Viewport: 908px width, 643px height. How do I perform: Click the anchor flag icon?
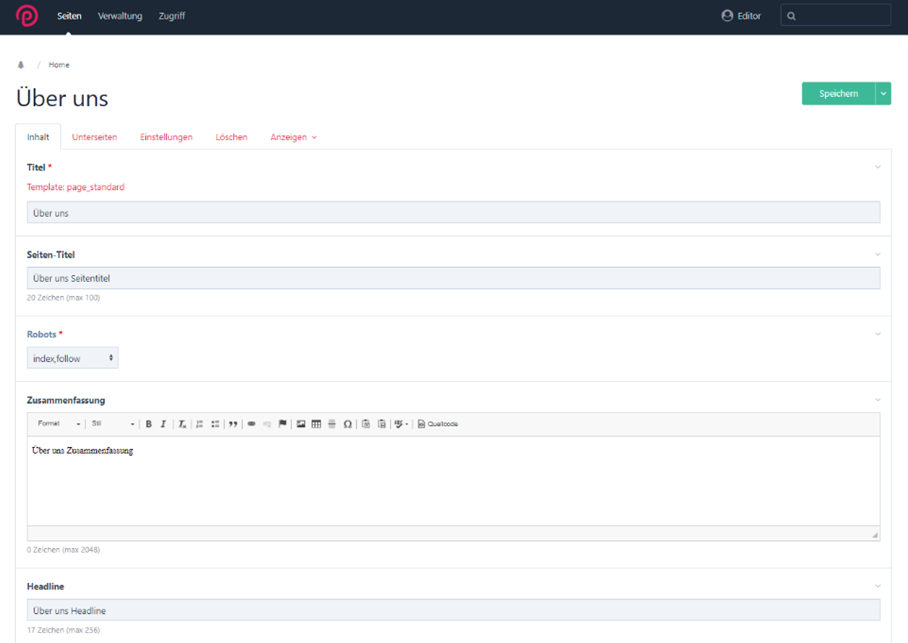point(283,424)
